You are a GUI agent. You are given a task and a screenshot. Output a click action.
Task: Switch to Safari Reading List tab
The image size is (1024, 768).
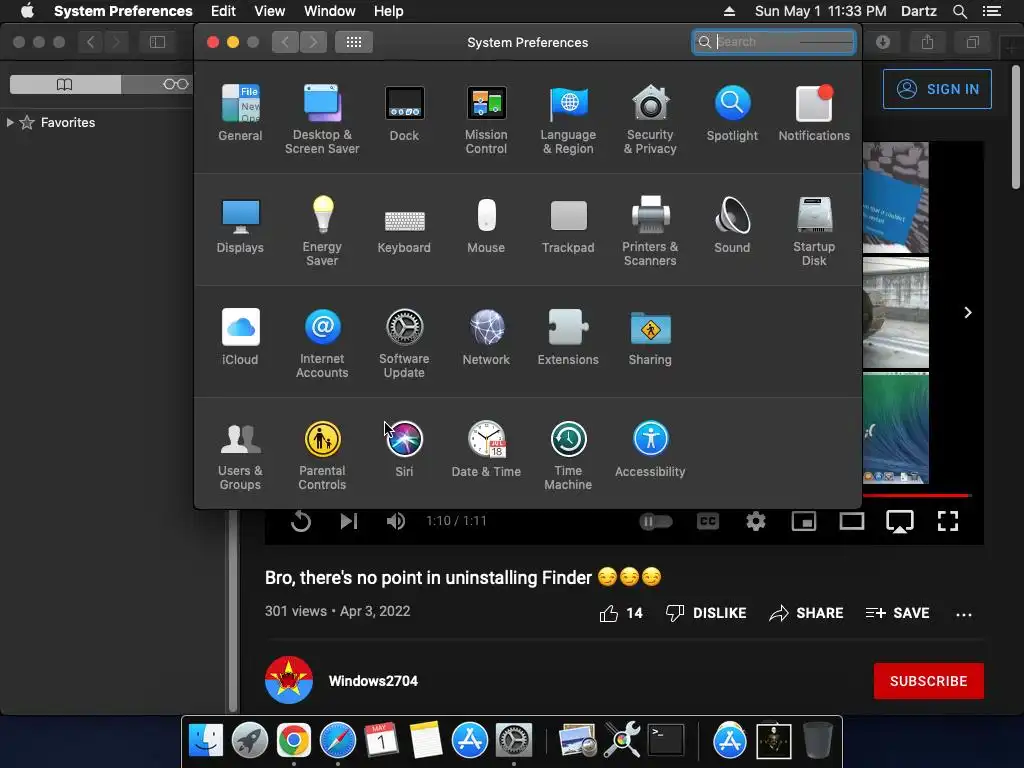(x=175, y=84)
